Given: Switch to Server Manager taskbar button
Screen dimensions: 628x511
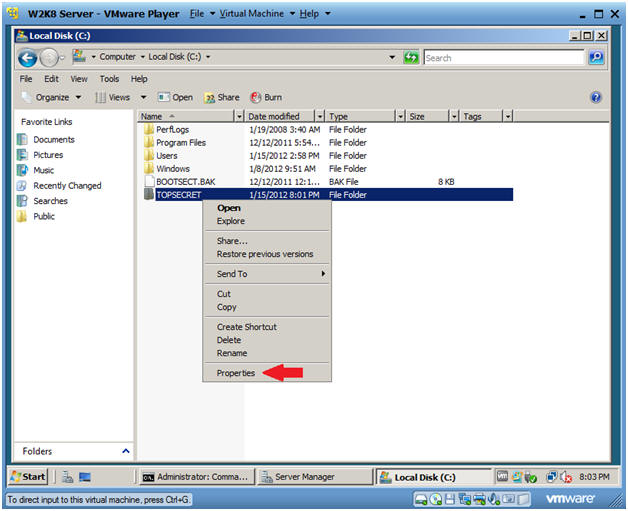Looking at the screenshot, I should 314,477.
